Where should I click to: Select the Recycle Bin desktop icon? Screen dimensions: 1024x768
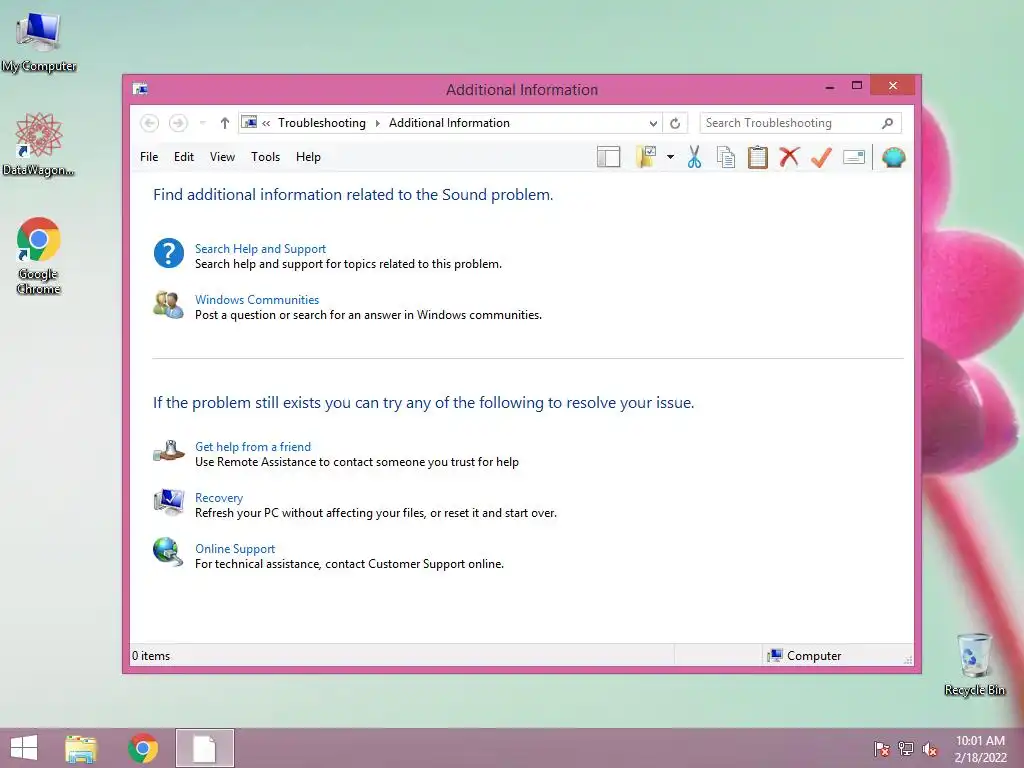tap(974, 664)
